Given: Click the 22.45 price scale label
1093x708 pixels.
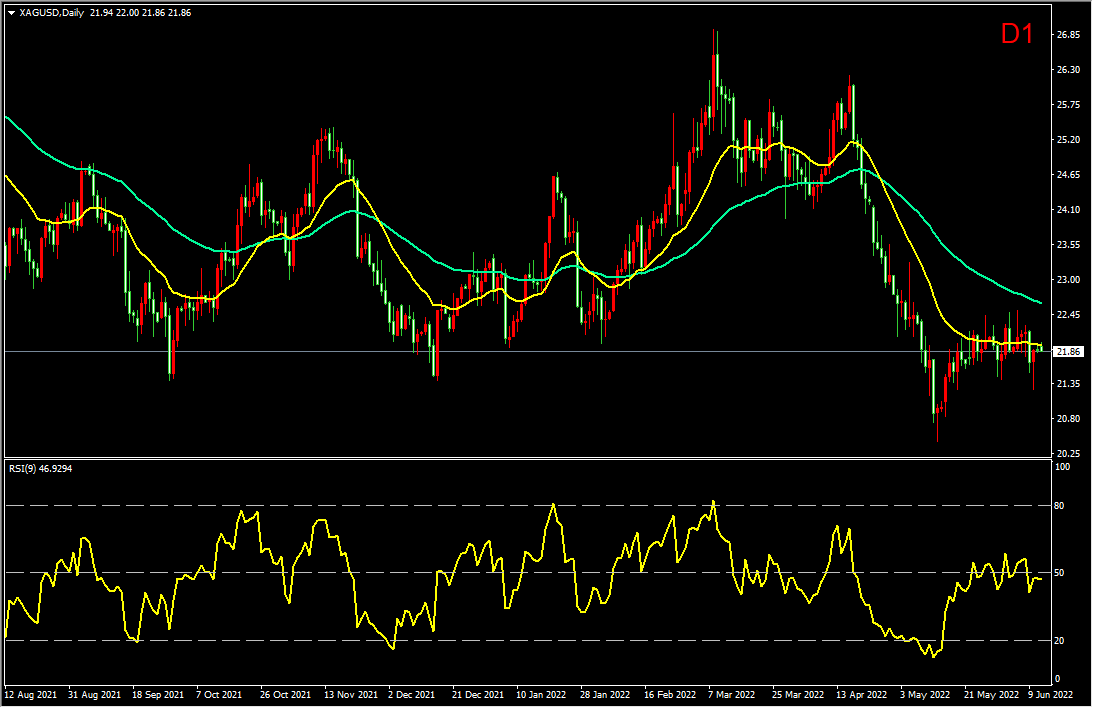Looking at the screenshot, I should tap(1069, 314).
